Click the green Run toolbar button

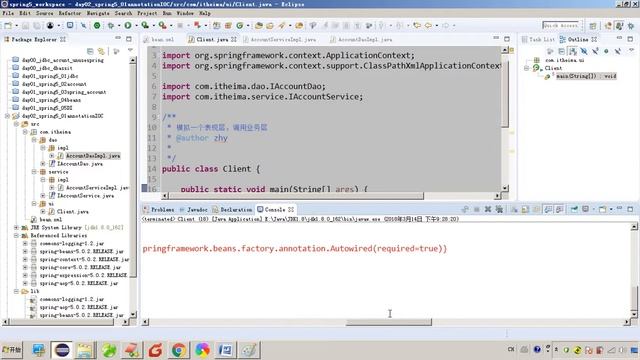[x=128, y=25]
